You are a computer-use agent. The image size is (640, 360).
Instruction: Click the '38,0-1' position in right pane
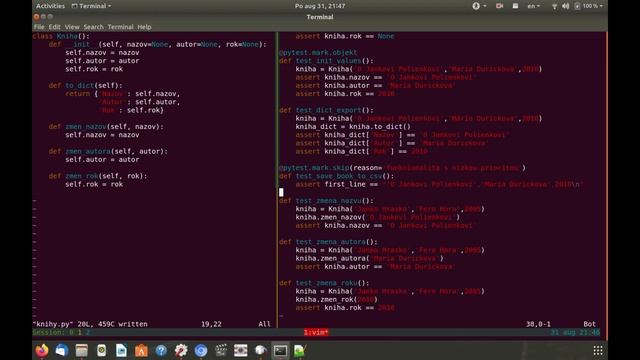[x=538, y=324]
